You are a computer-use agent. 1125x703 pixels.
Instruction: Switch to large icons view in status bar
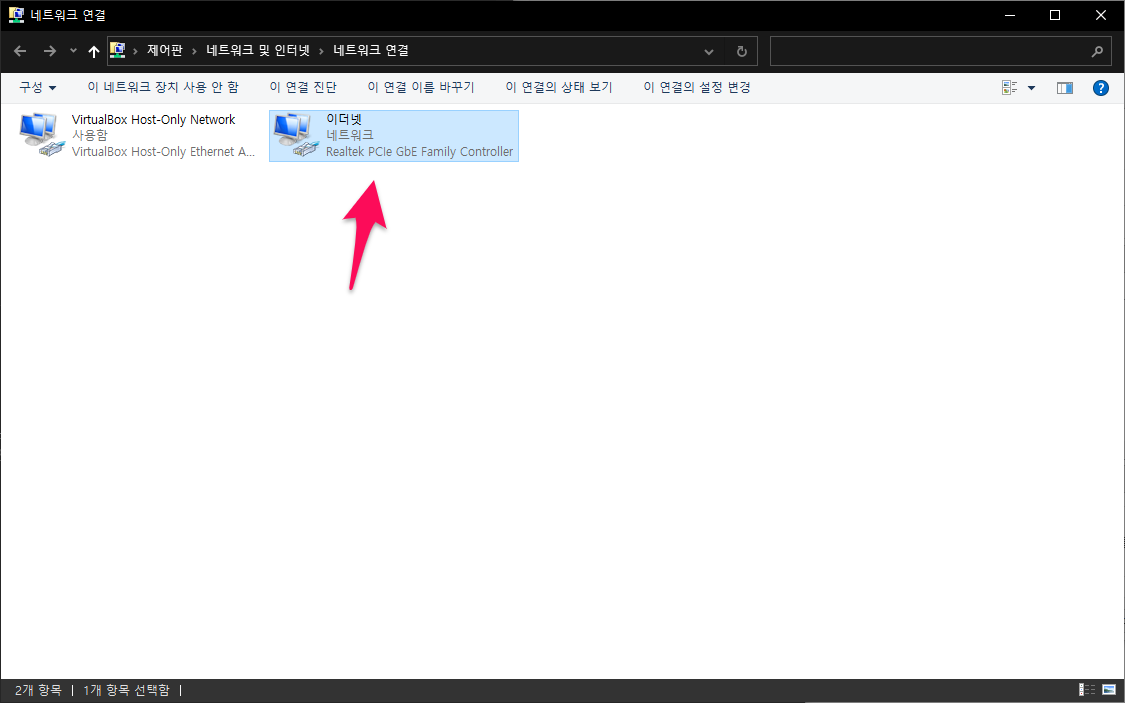pyautogui.click(x=1109, y=689)
